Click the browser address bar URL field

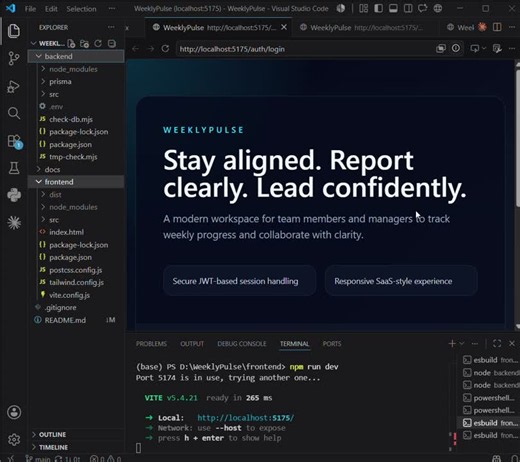pyautogui.click(x=305, y=49)
